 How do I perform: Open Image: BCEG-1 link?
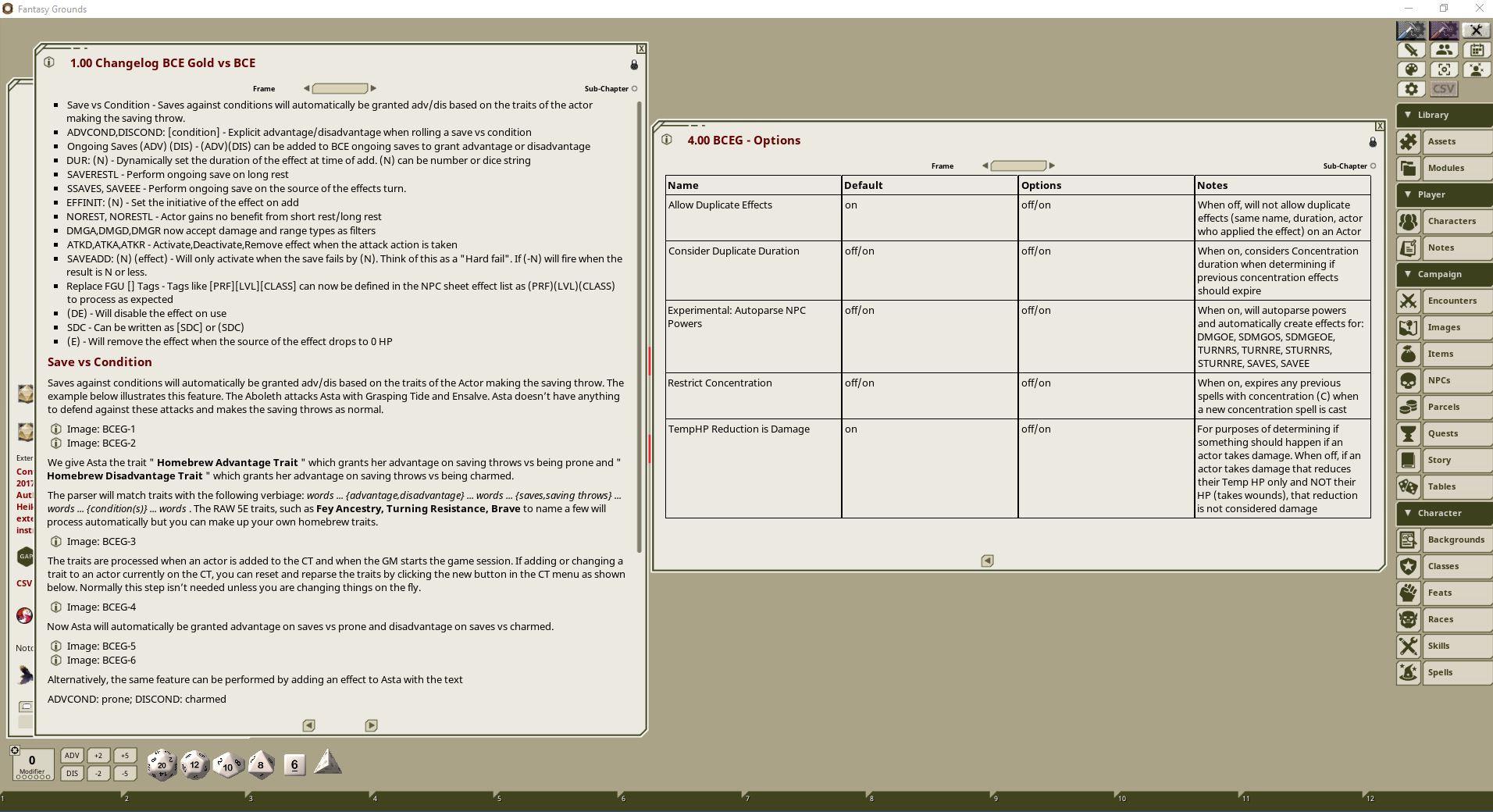(x=101, y=429)
